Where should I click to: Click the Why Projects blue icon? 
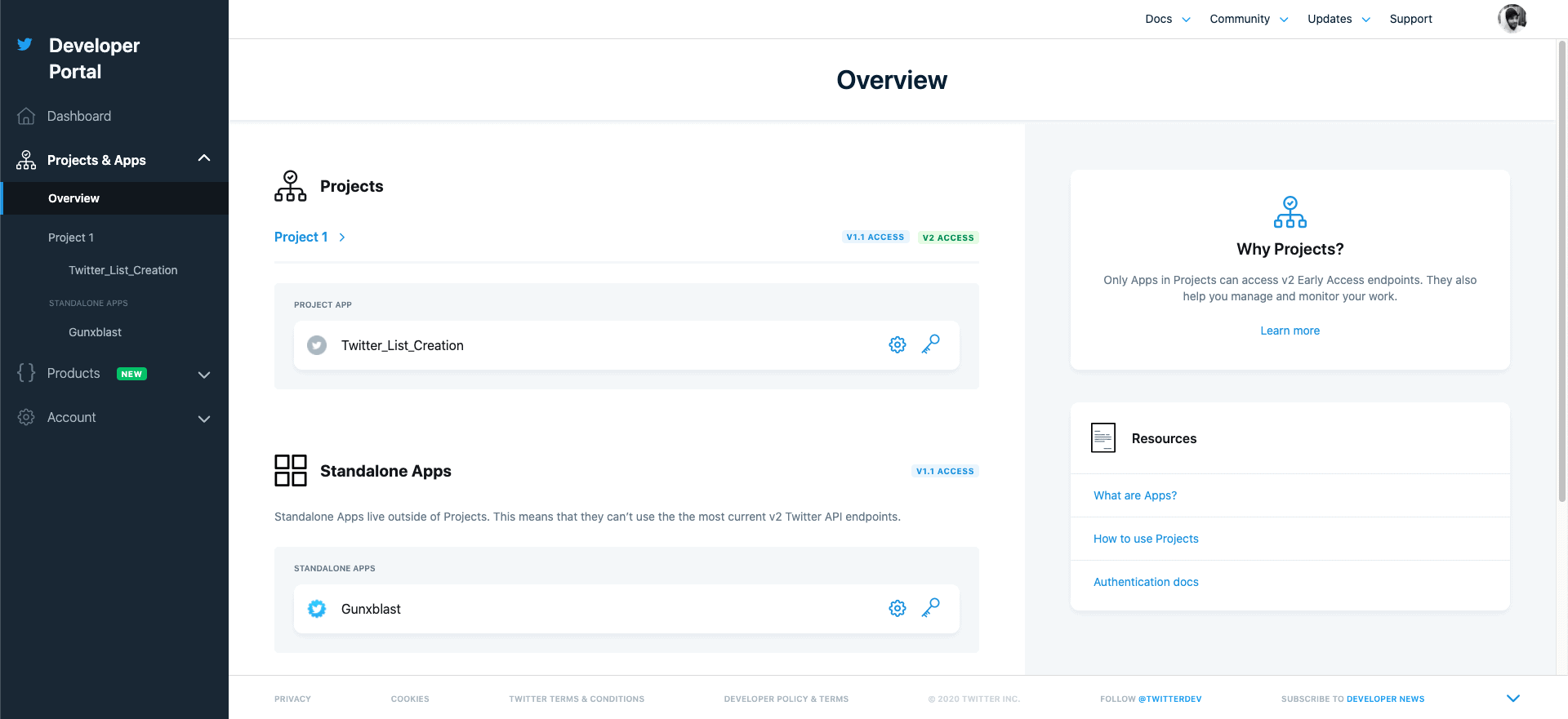(1290, 212)
